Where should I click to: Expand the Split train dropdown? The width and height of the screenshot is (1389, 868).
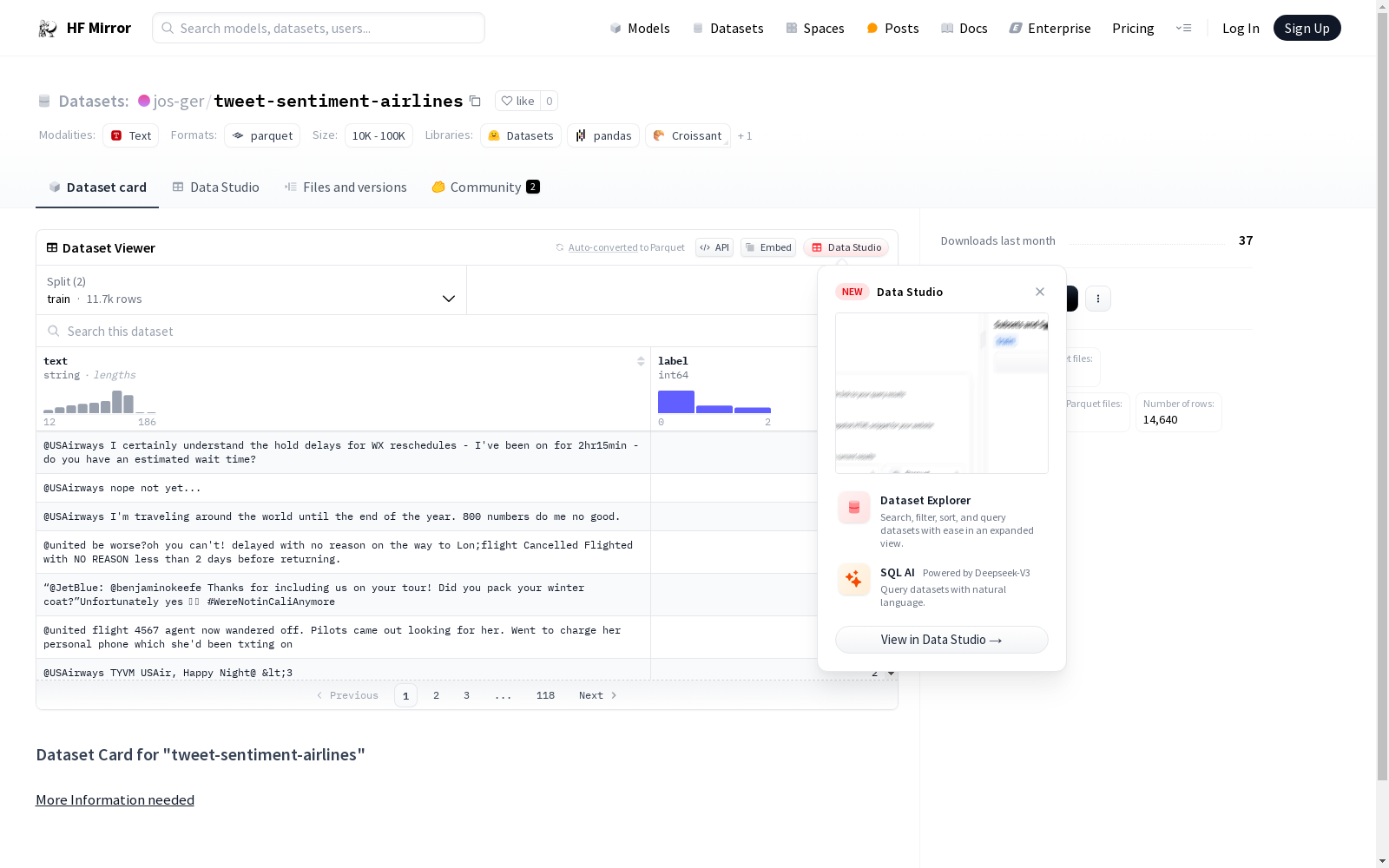point(252,290)
